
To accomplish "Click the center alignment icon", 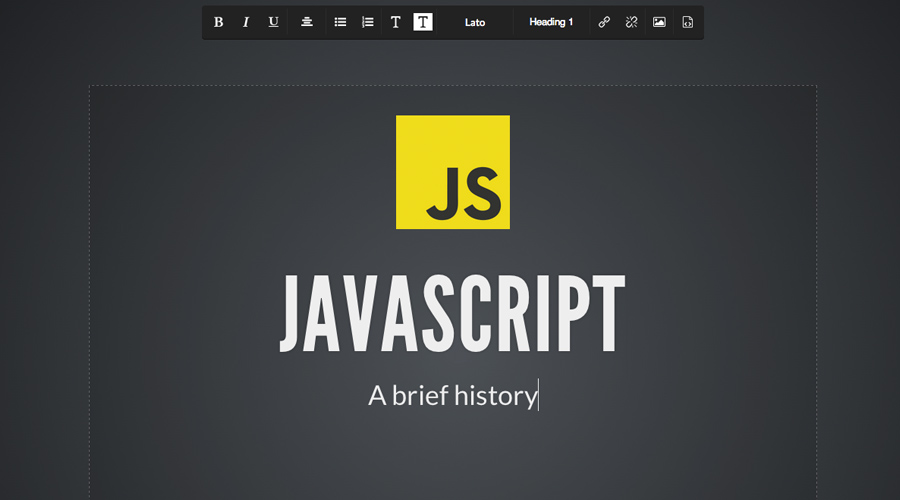I will click(307, 22).
